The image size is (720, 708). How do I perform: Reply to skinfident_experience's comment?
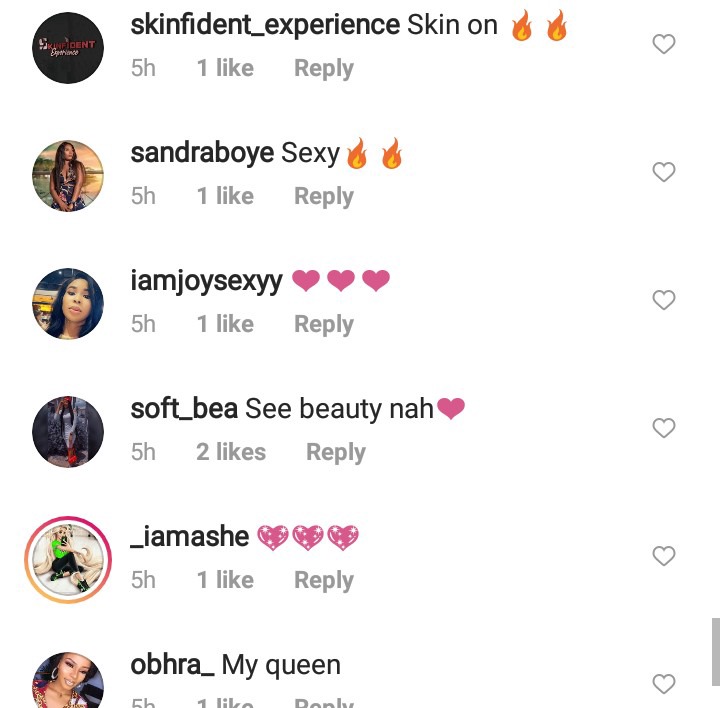[x=324, y=68]
